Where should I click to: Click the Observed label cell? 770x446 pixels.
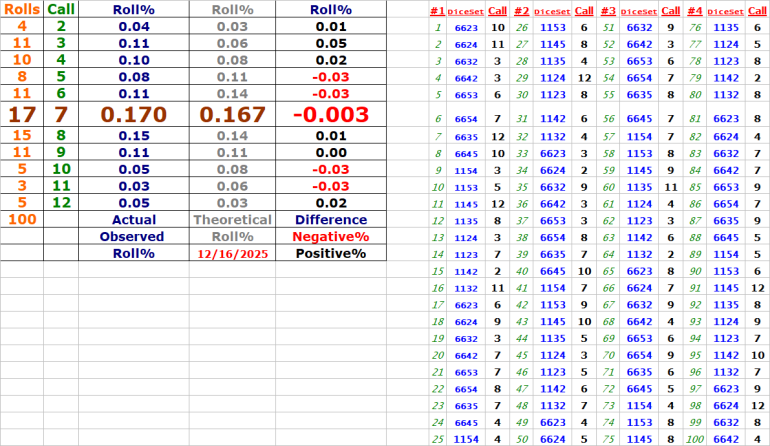click(133, 237)
